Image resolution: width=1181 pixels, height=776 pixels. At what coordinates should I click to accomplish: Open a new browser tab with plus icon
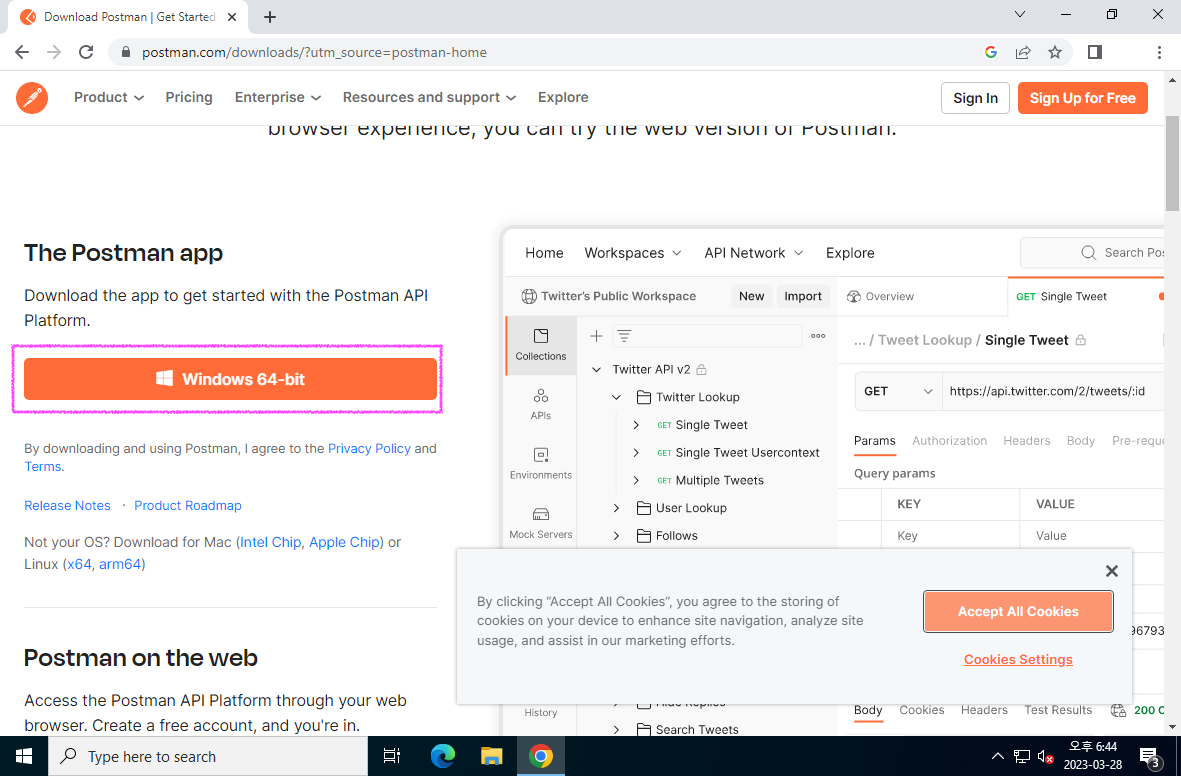[x=270, y=17]
